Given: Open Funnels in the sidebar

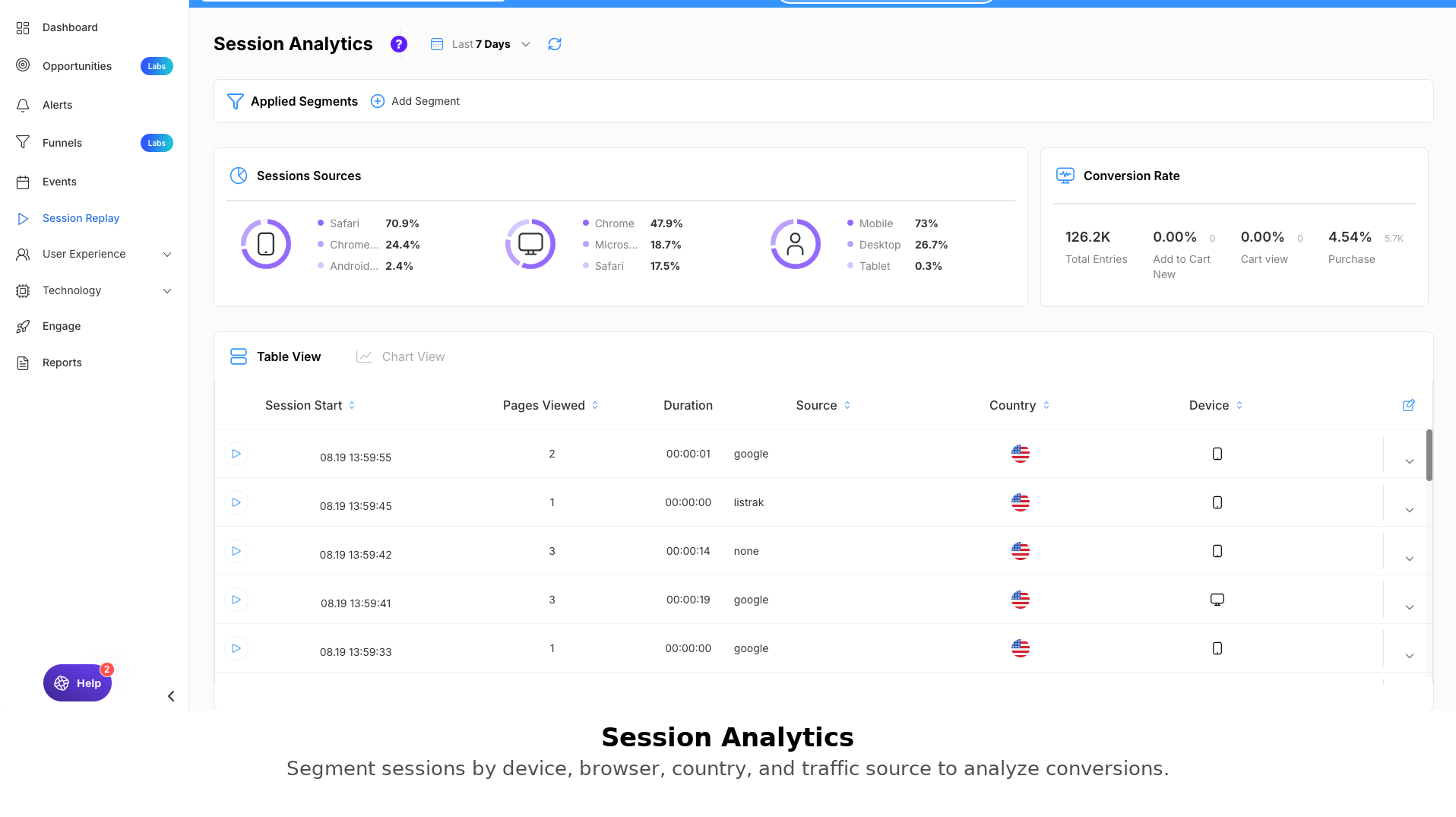Looking at the screenshot, I should [x=62, y=143].
